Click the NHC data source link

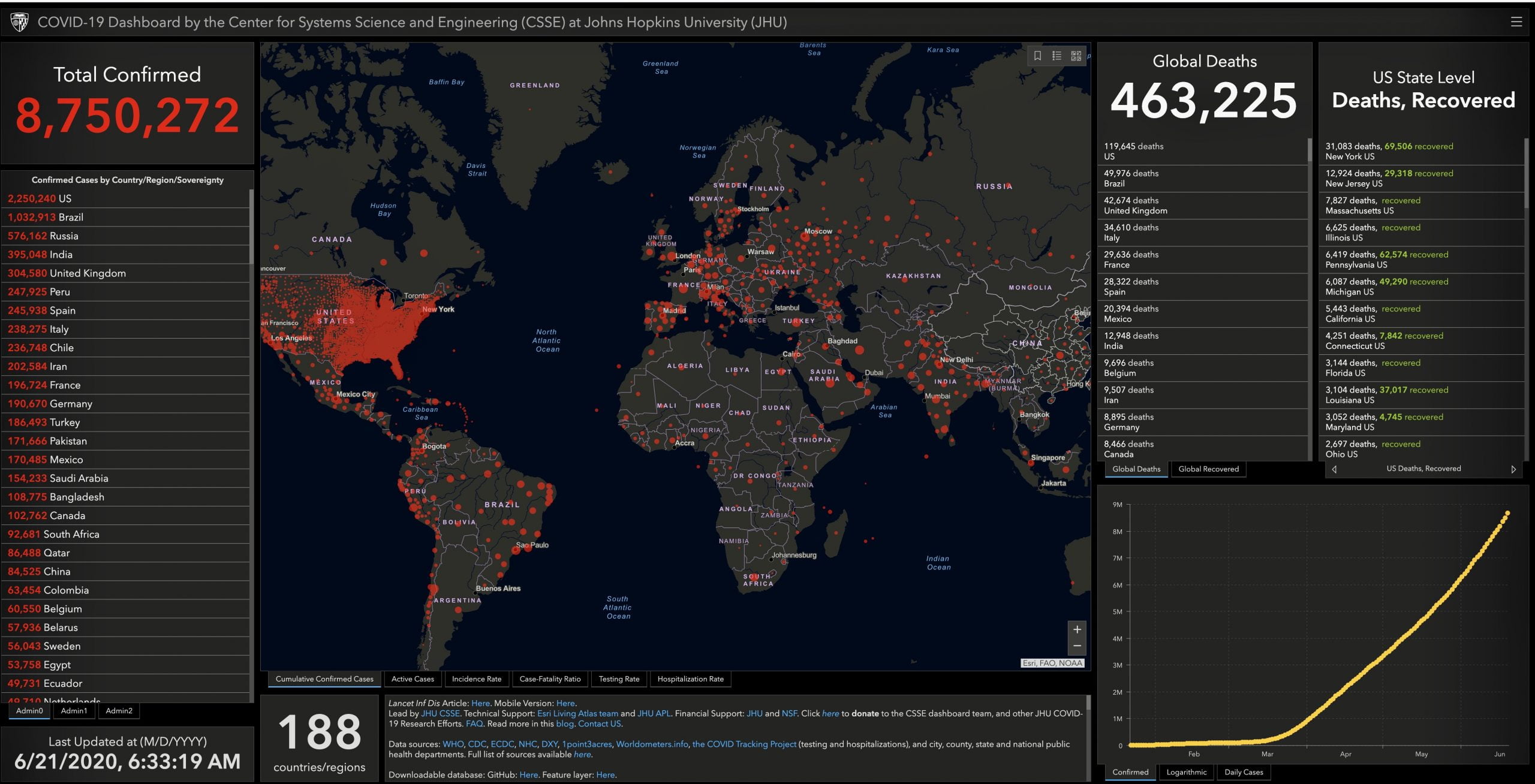pos(528,744)
